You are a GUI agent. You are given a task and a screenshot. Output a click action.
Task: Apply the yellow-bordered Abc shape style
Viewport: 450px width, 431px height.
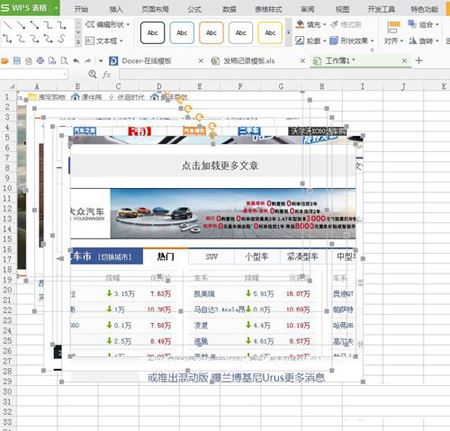pos(270,33)
